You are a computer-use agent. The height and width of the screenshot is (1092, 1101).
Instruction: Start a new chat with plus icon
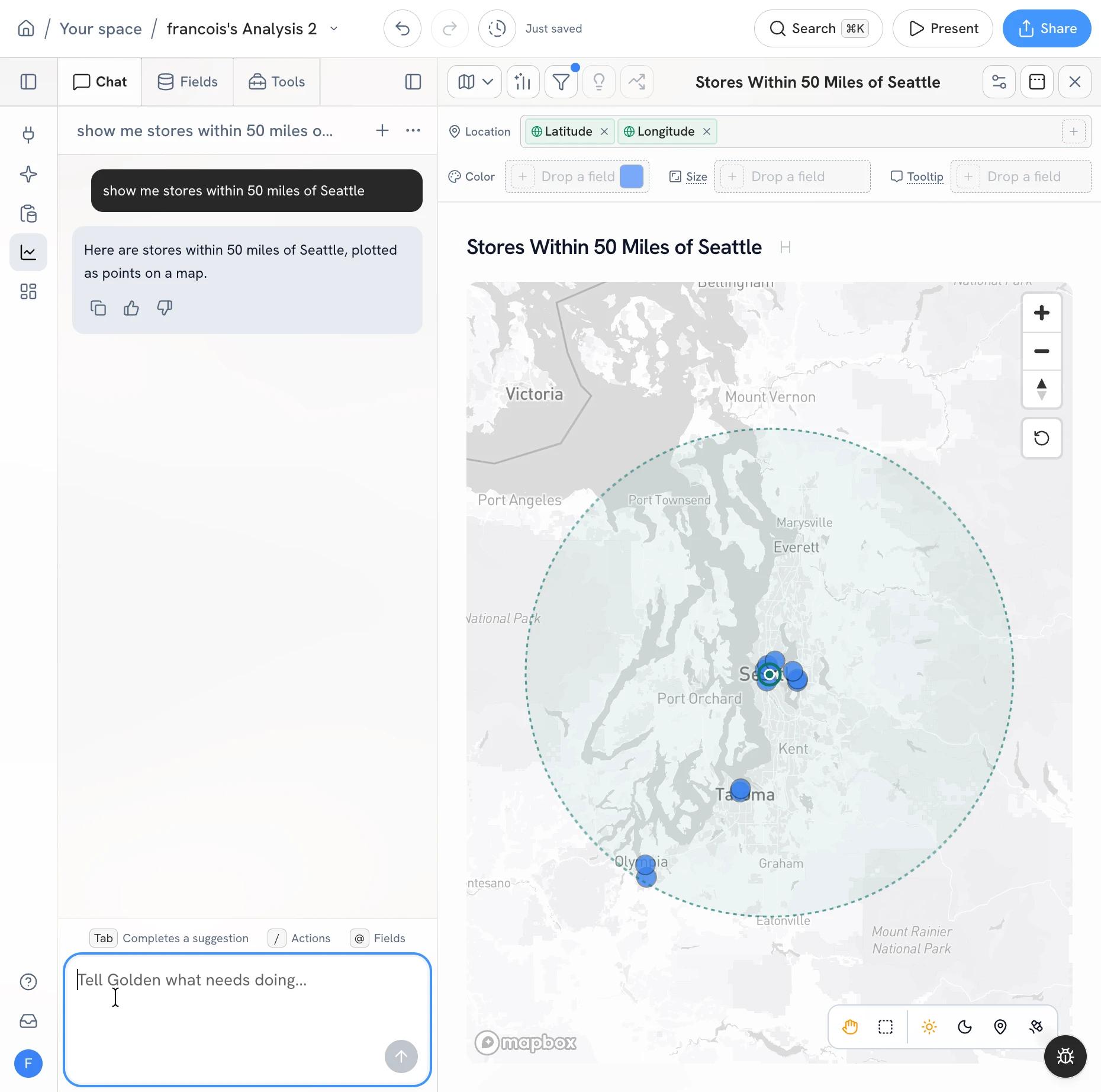(382, 130)
